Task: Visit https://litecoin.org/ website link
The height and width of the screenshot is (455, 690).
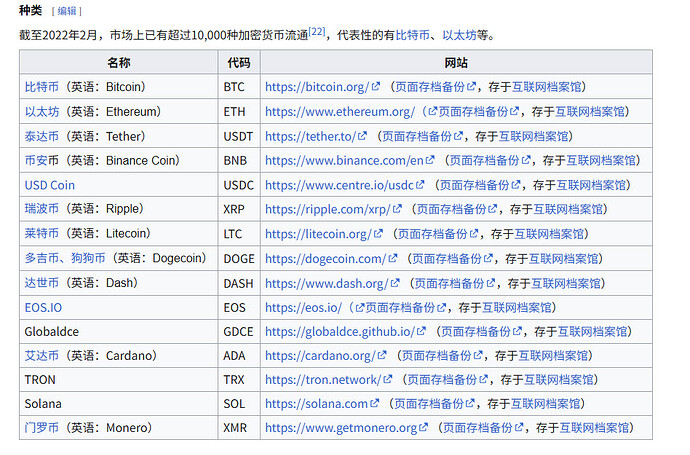Action: pyautogui.click(x=324, y=234)
